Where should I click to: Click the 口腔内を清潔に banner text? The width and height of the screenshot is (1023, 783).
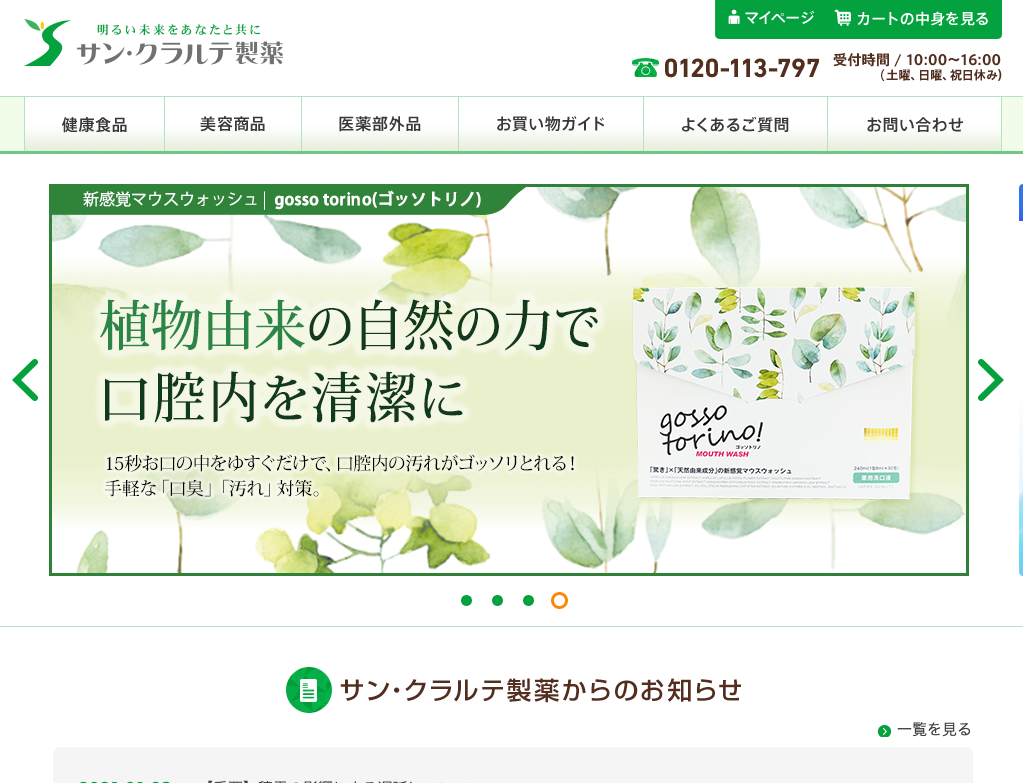coord(282,397)
